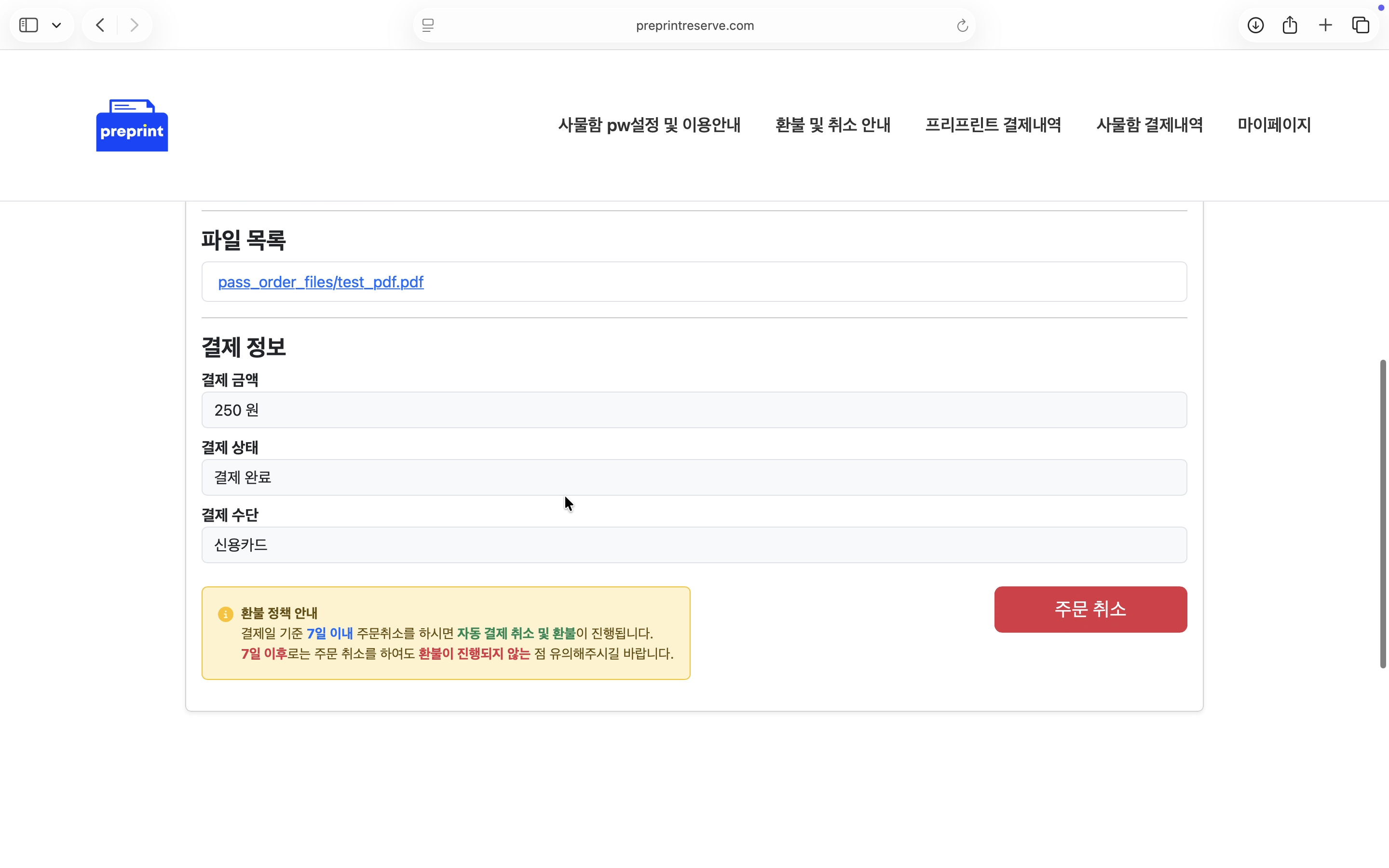Open 마이페이지 menu
Image resolution: width=1389 pixels, height=868 pixels.
[1273, 124]
